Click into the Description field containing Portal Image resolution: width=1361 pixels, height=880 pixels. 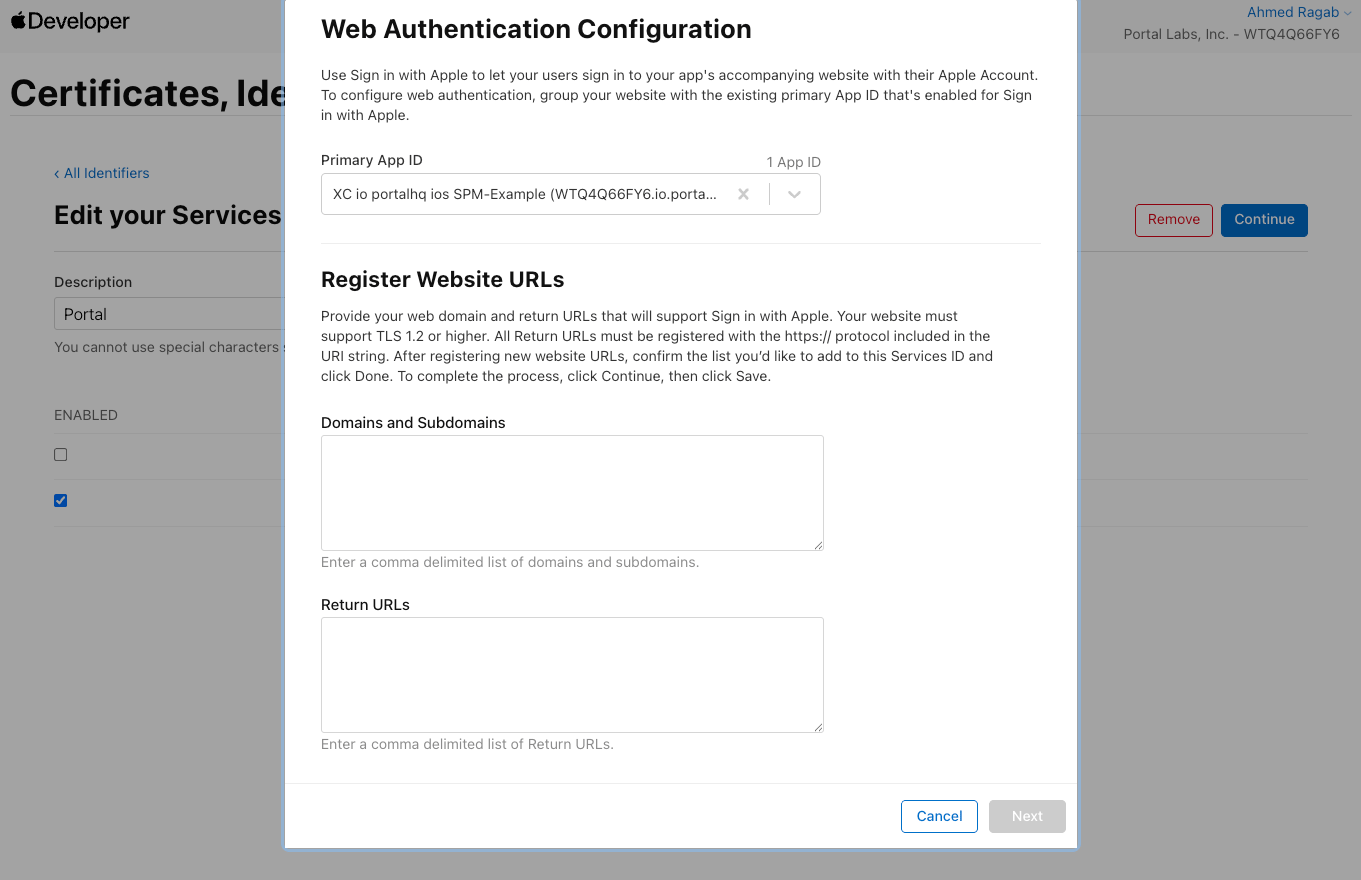[x=169, y=314]
